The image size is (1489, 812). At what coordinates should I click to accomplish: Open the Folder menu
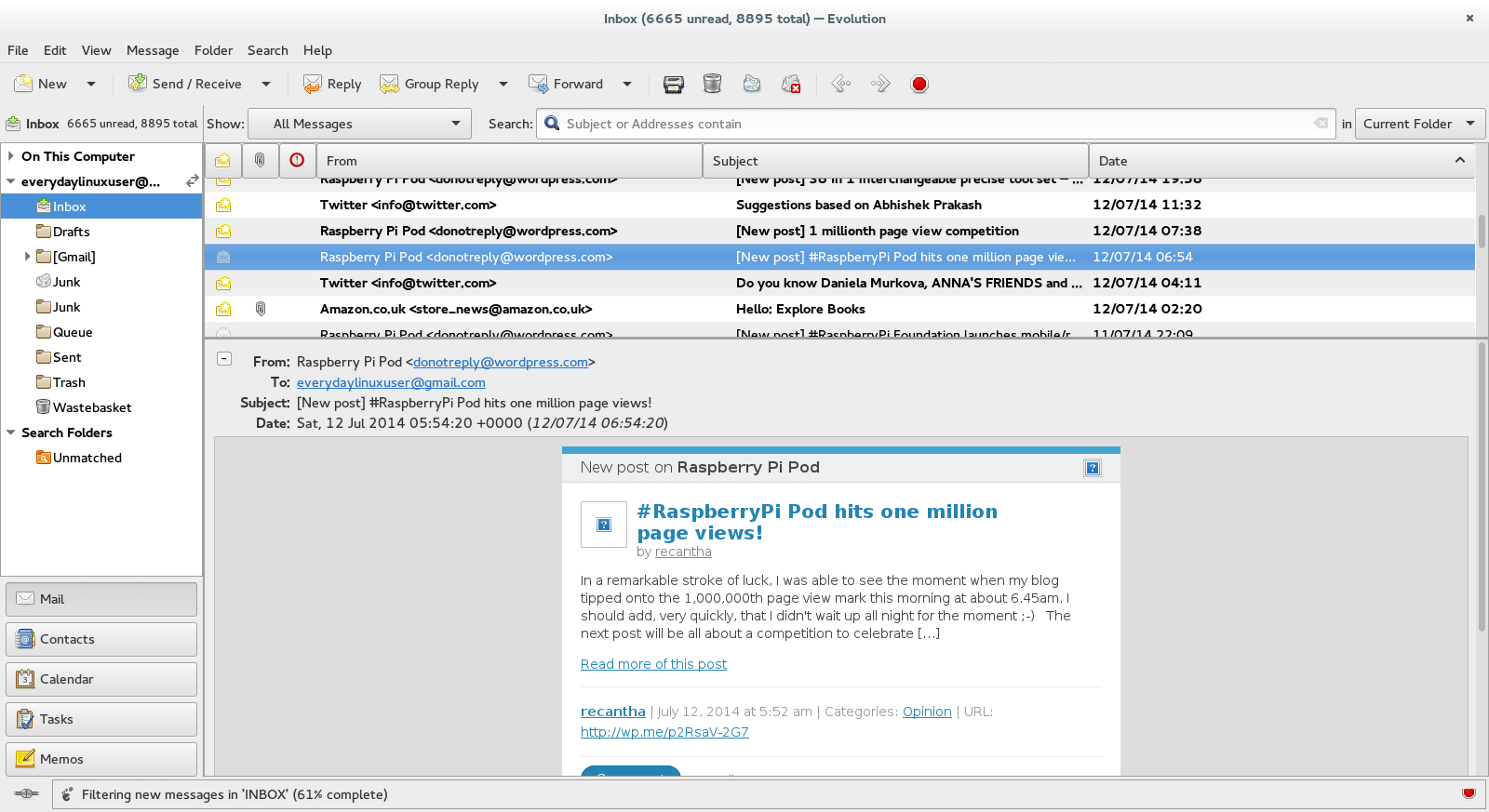[213, 50]
